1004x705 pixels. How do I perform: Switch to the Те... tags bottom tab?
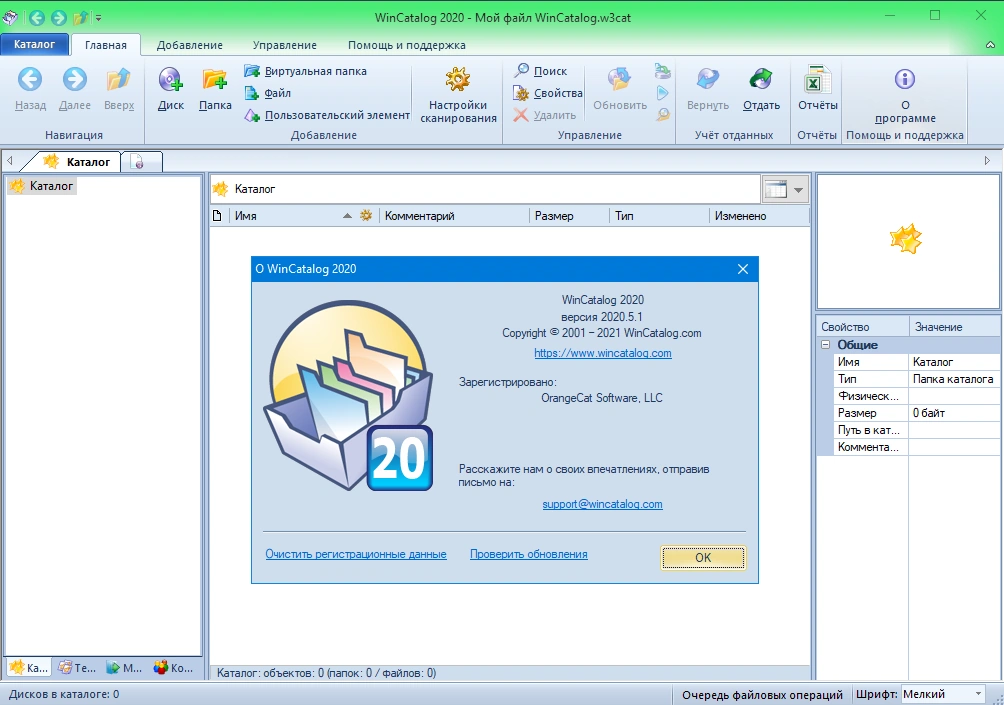click(x=77, y=668)
